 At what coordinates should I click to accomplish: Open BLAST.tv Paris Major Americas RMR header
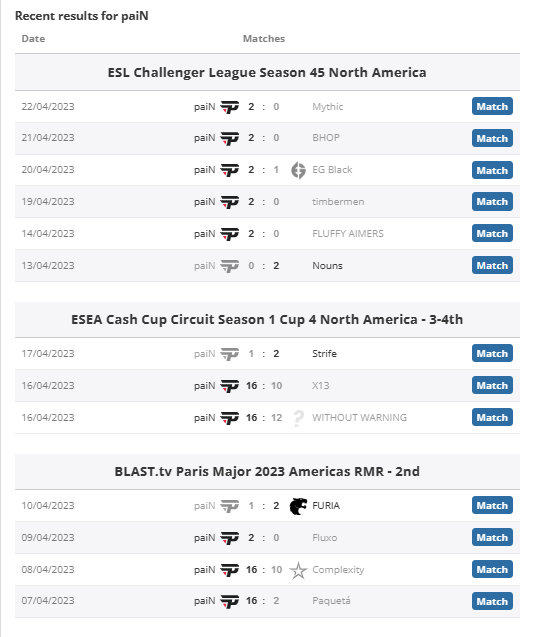point(267,471)
